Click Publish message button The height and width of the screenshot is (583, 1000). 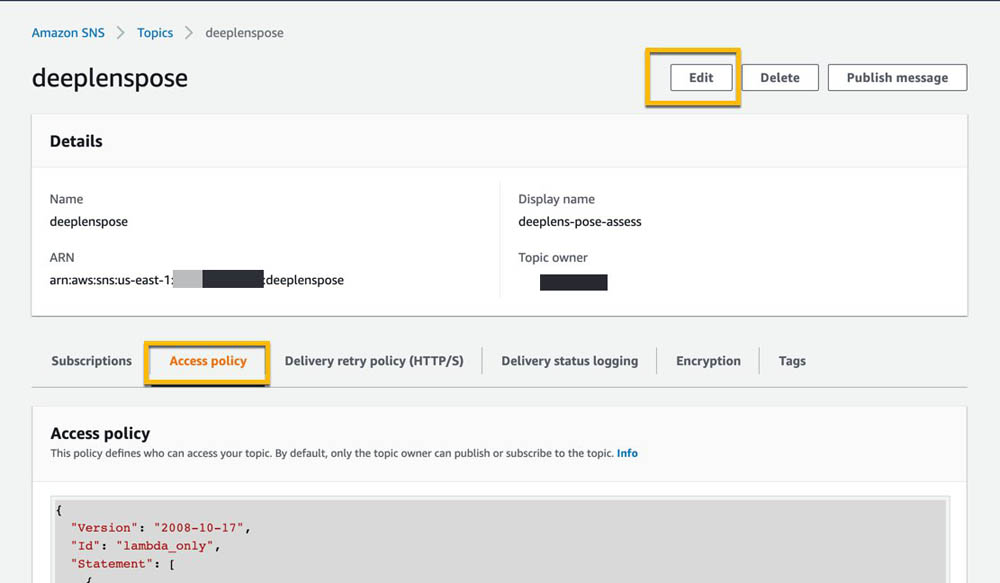click(897, 77)
